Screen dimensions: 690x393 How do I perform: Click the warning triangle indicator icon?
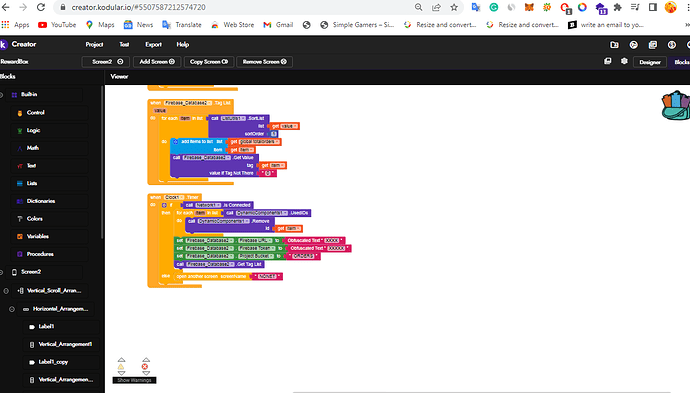(121, 367)
